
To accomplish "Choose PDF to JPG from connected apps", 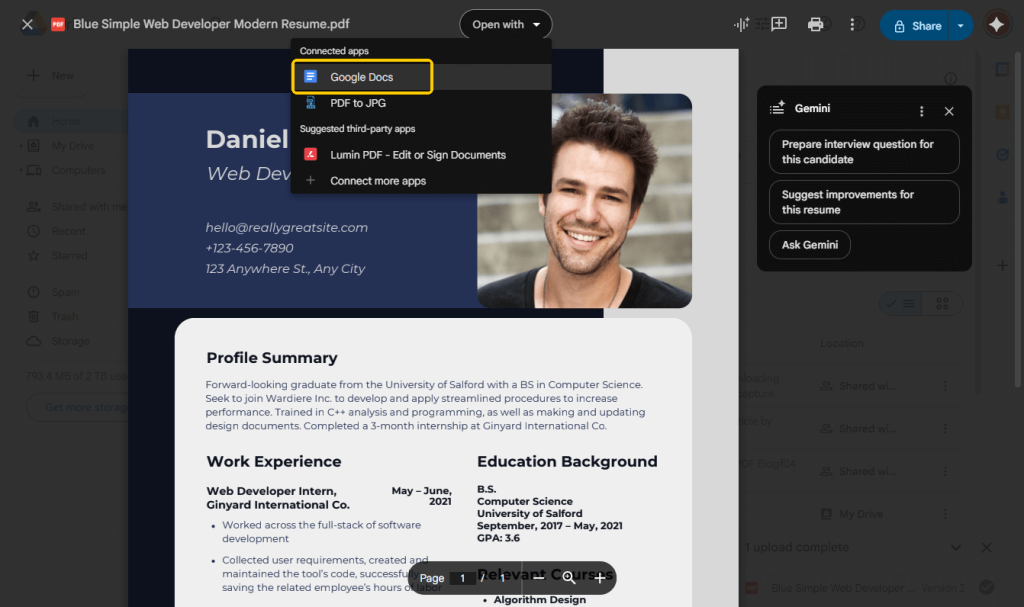I will tap(358, 103).
